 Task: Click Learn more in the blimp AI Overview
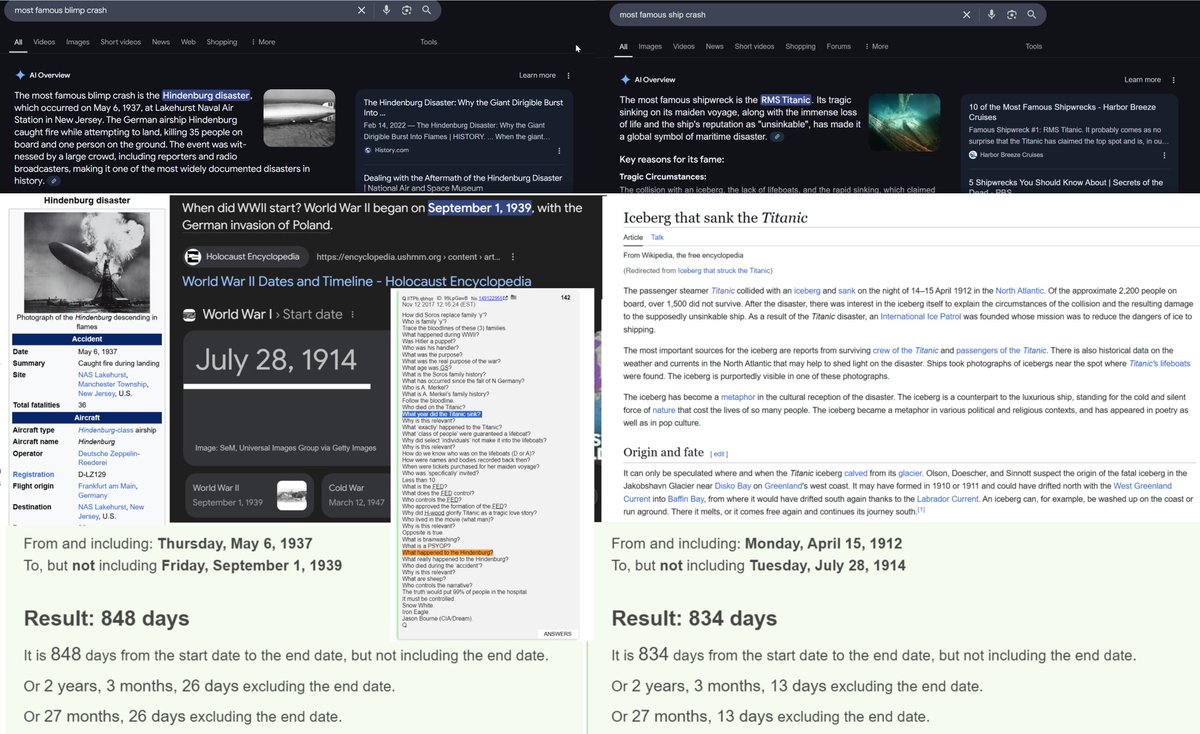tap(537, 75)
